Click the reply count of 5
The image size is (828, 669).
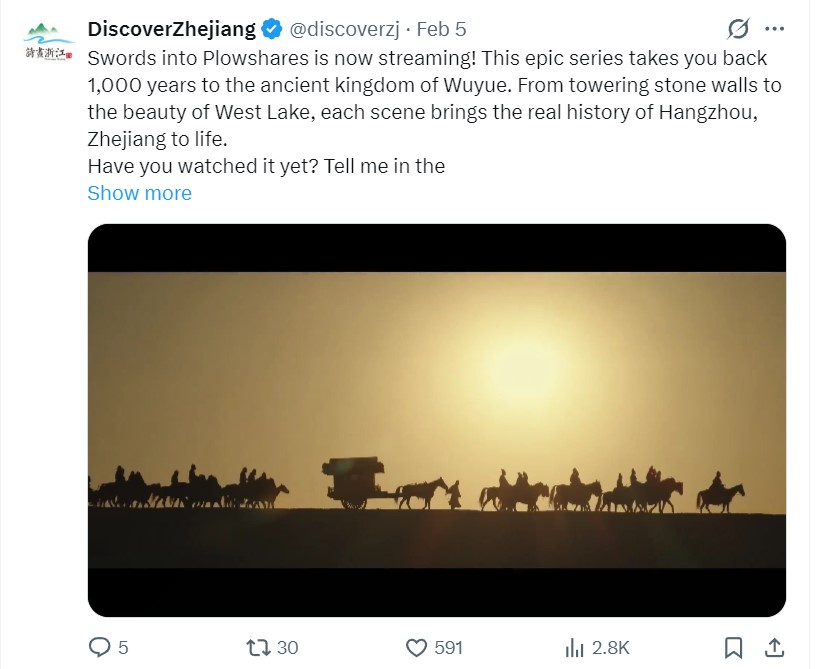[x=123, y=647]
